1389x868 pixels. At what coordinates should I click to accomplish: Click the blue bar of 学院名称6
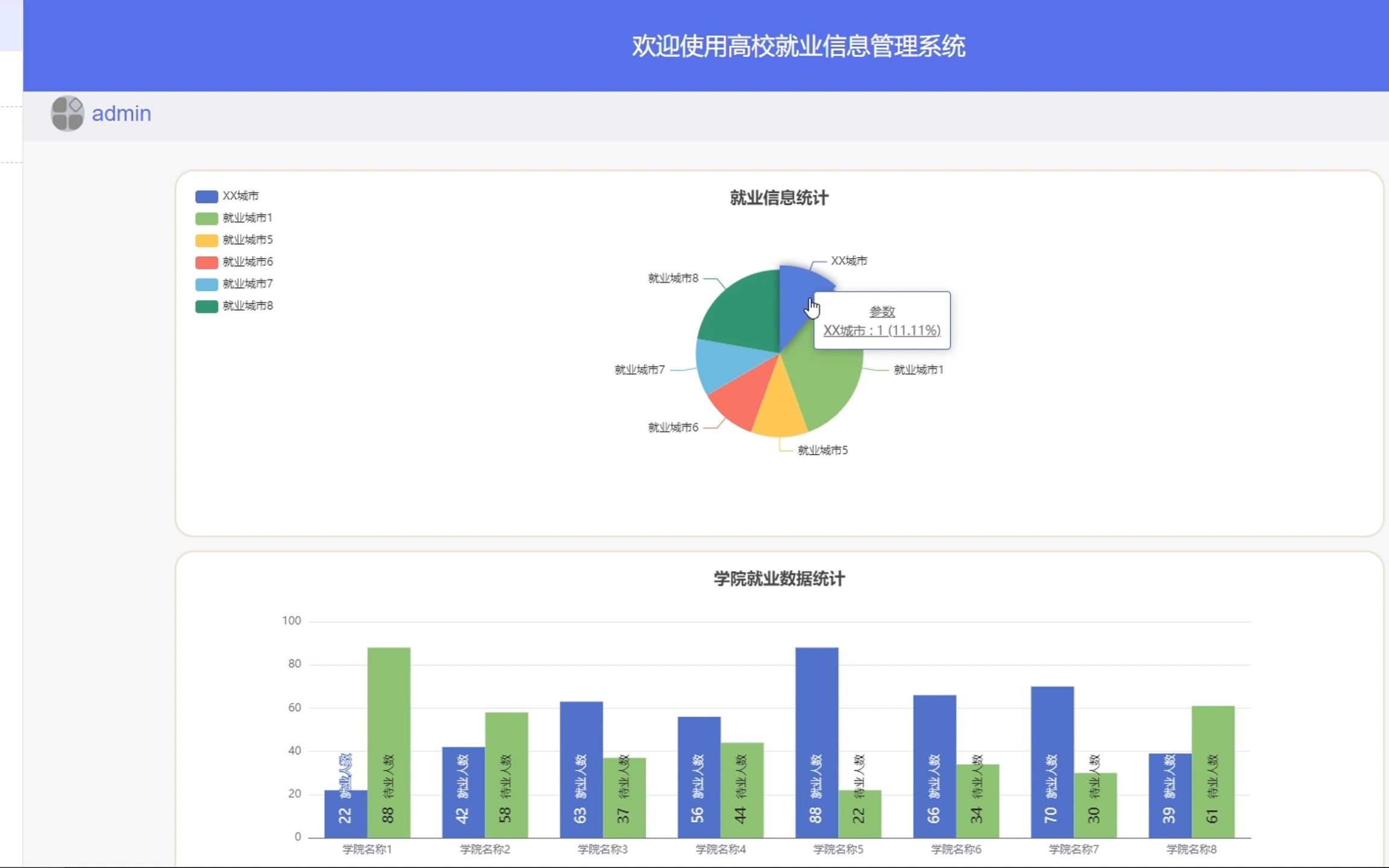point(934,766)
